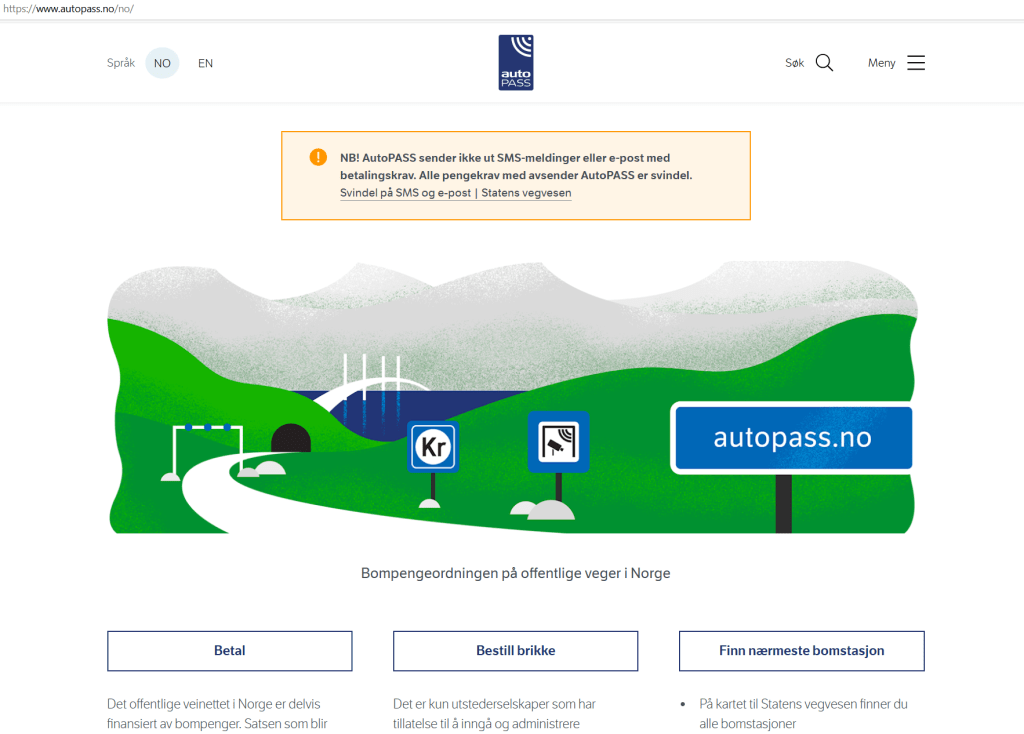
Task: Click the Betal button
Action: click(230, 650)
